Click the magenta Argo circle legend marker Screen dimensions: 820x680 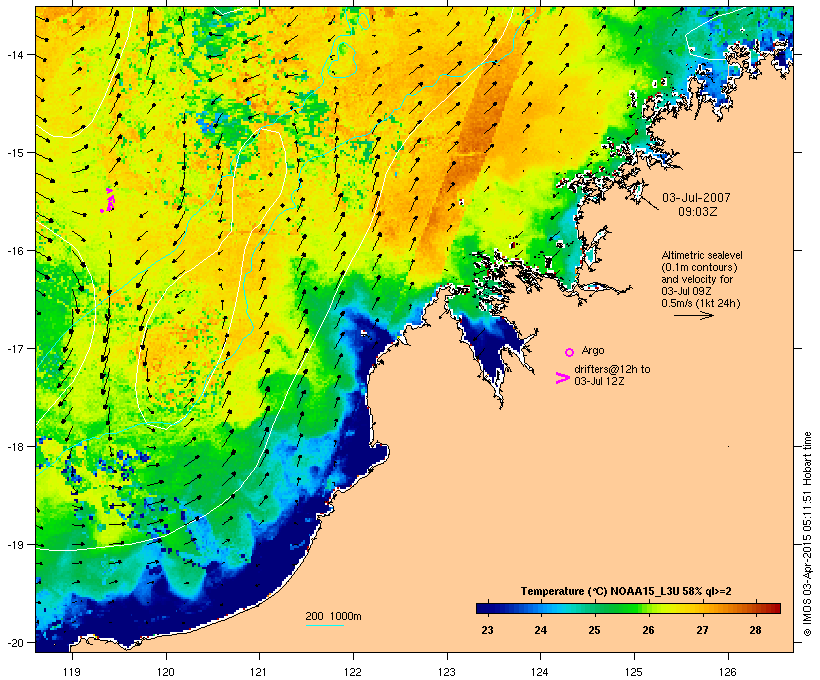pyautogui.click(x=570, y=352)
